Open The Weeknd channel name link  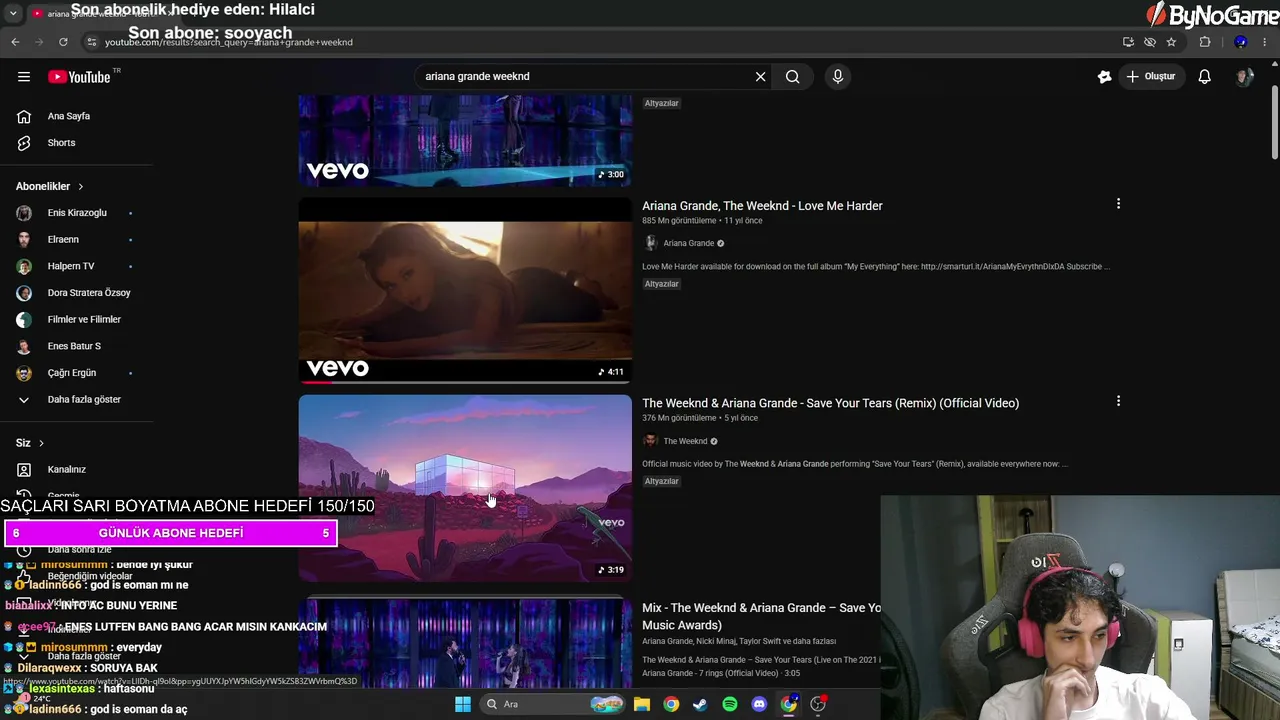click(685, 441)
